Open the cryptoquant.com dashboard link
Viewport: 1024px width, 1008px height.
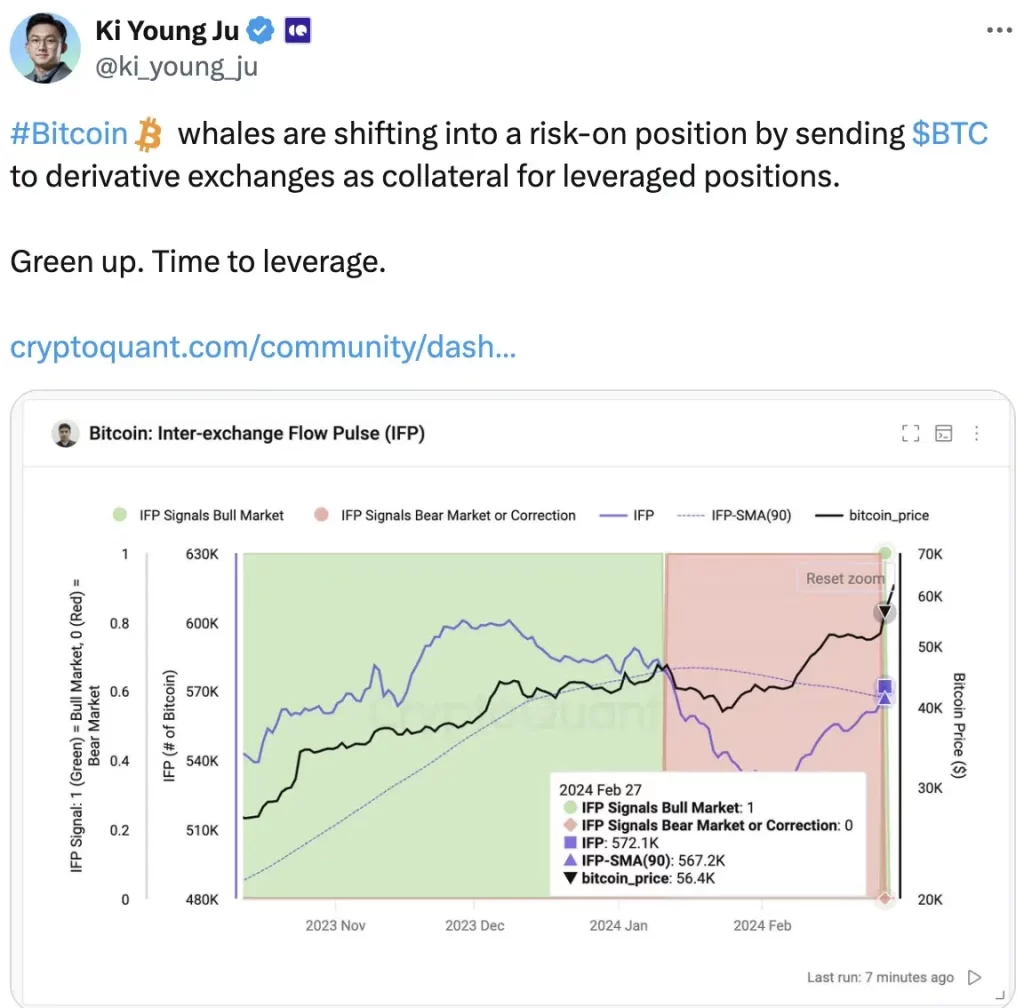(x=263, y=347)
